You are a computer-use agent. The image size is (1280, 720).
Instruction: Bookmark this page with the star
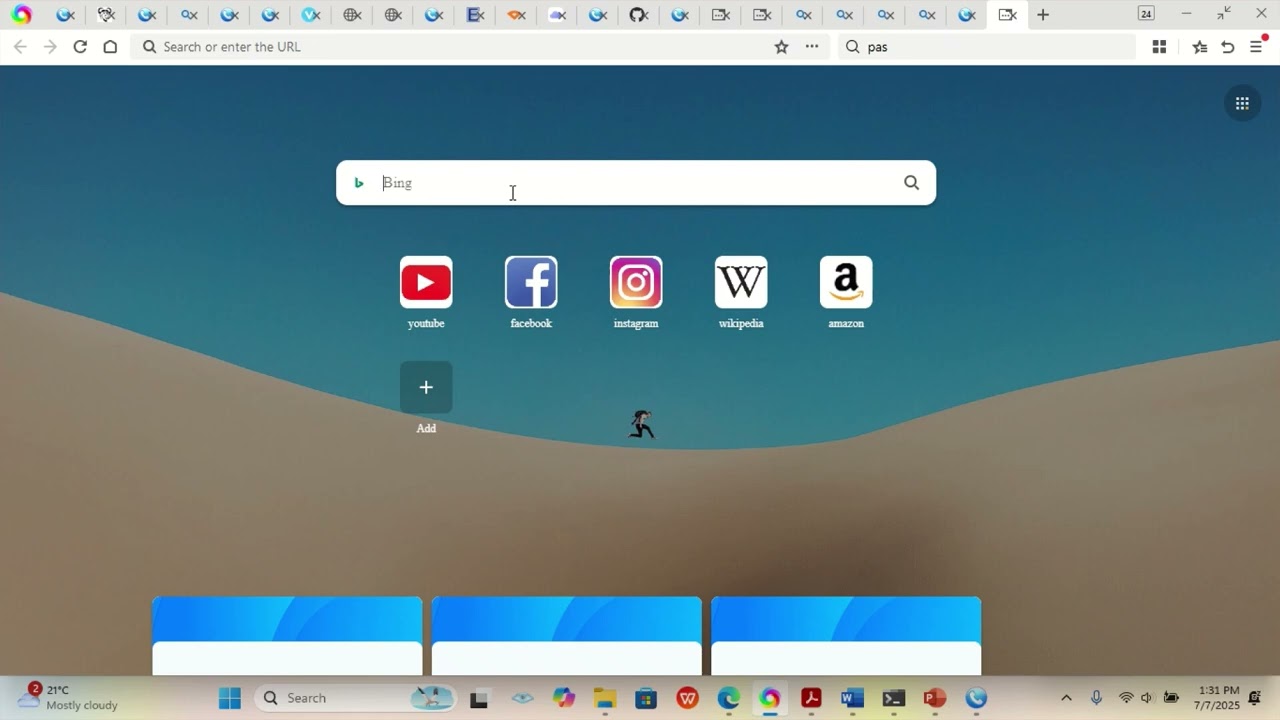782,47
